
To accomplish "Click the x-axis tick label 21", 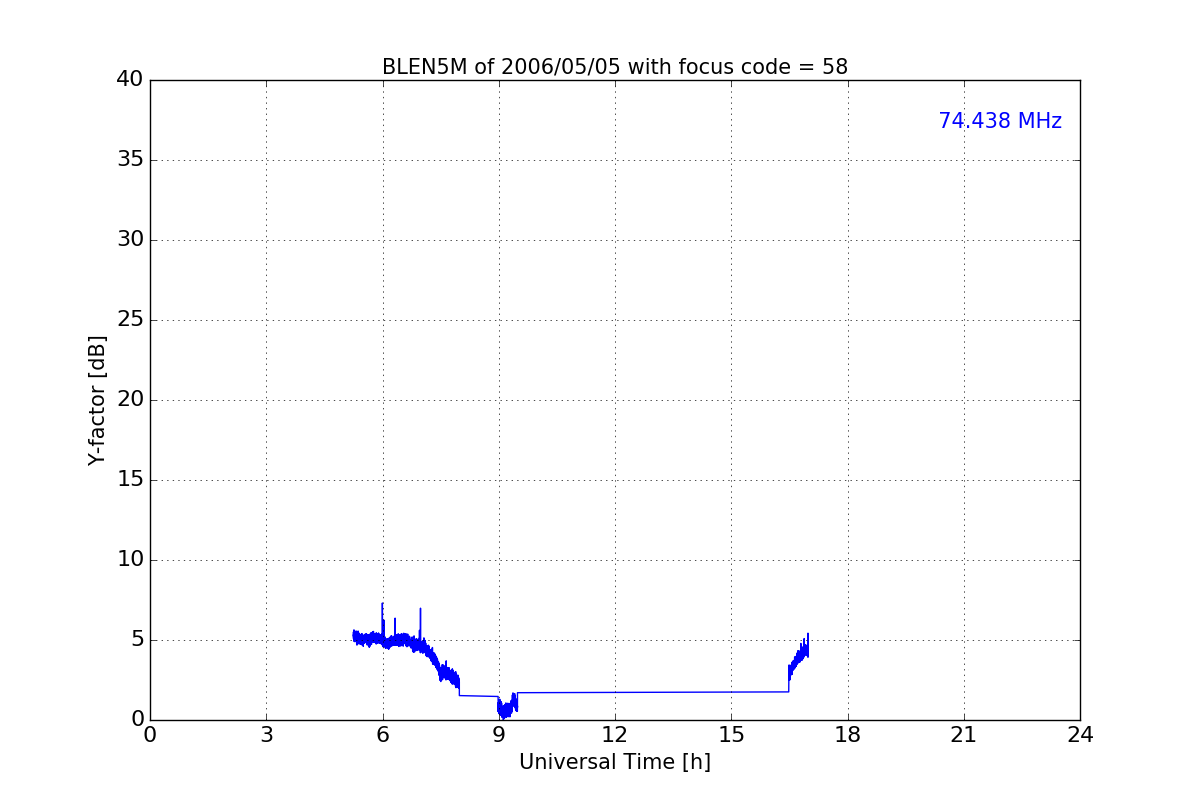I will [963, 735].
